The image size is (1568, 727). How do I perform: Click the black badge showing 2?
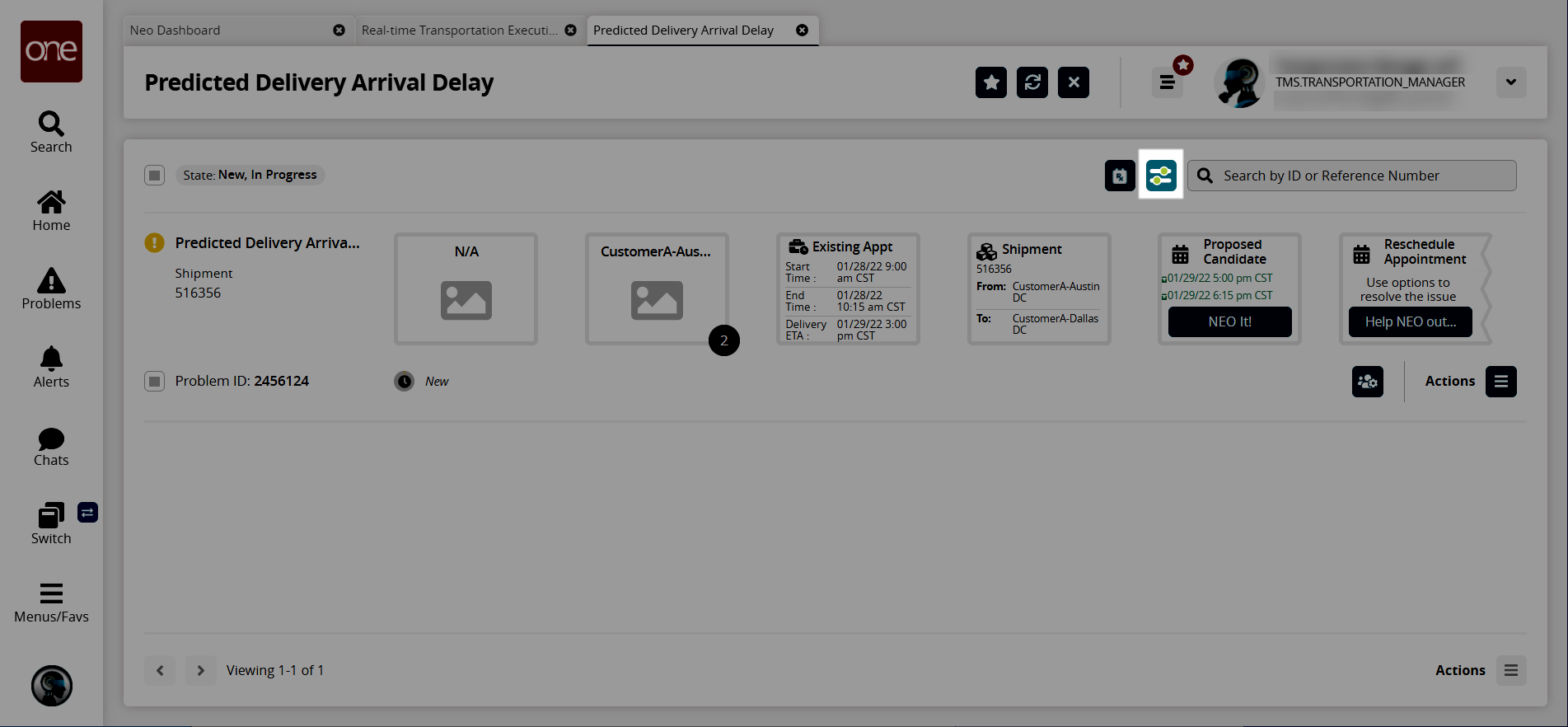pos(724,340)
